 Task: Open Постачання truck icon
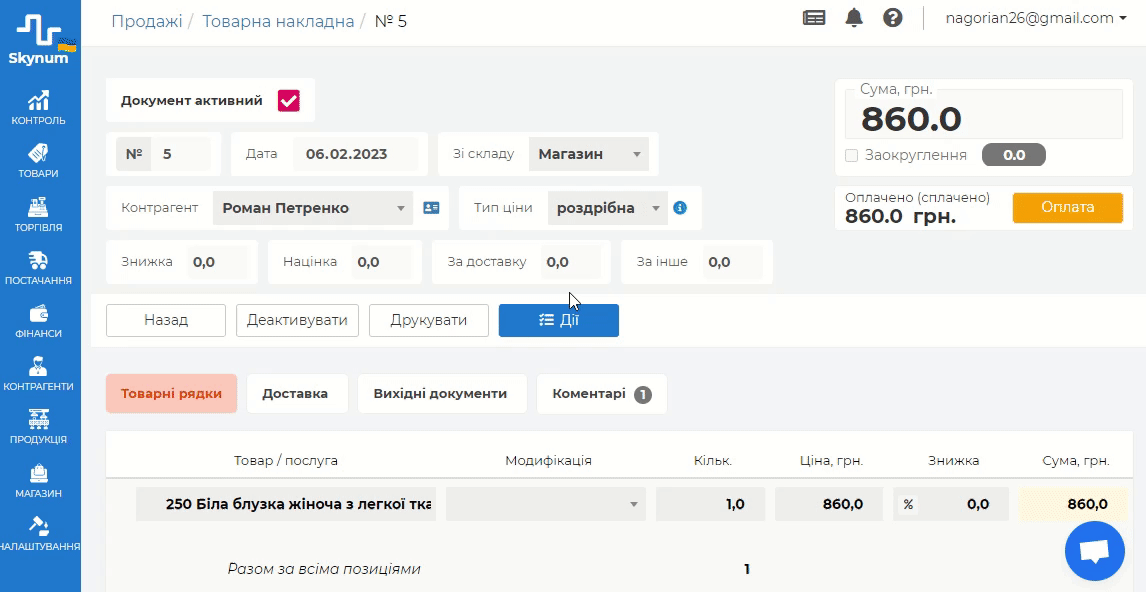point(39,268)
